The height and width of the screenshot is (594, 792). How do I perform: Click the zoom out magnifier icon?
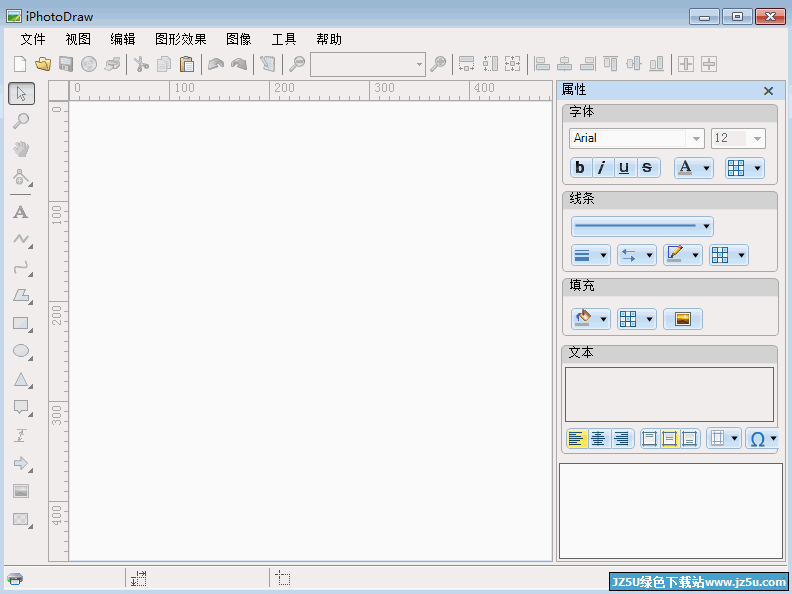tap(297, 64)
